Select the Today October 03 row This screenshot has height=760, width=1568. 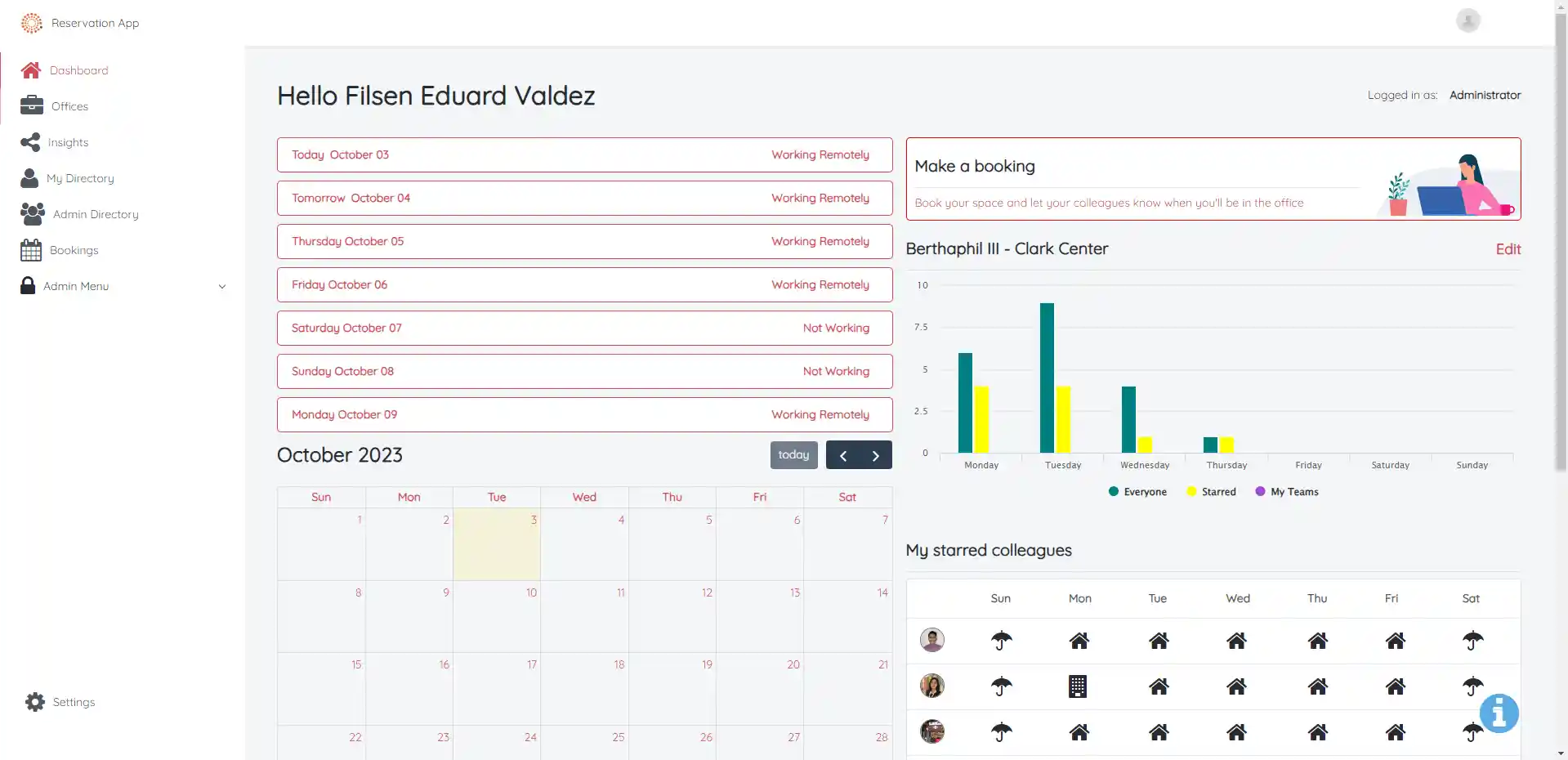coord(584,154)
